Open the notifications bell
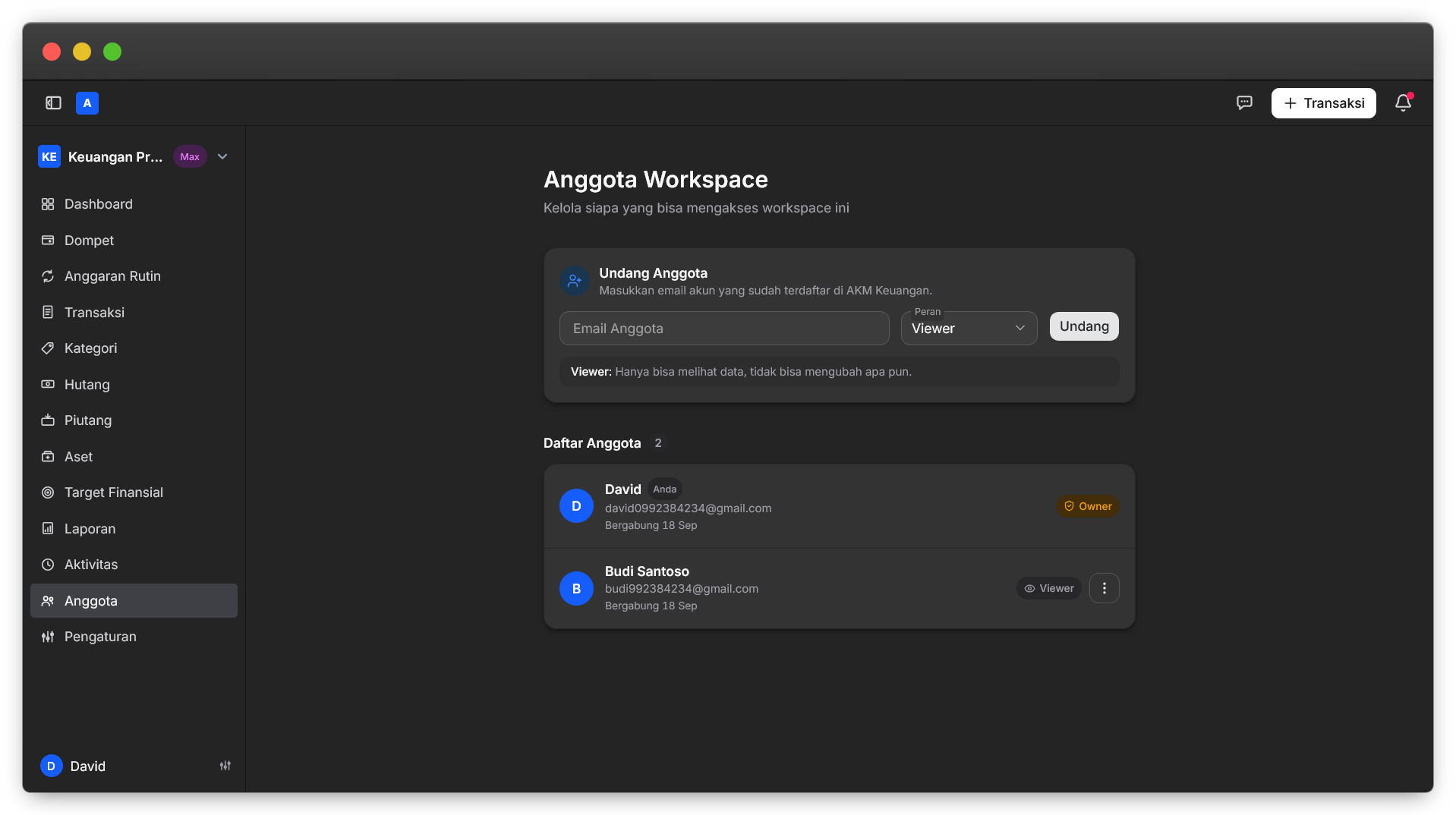 [1403, 103]
